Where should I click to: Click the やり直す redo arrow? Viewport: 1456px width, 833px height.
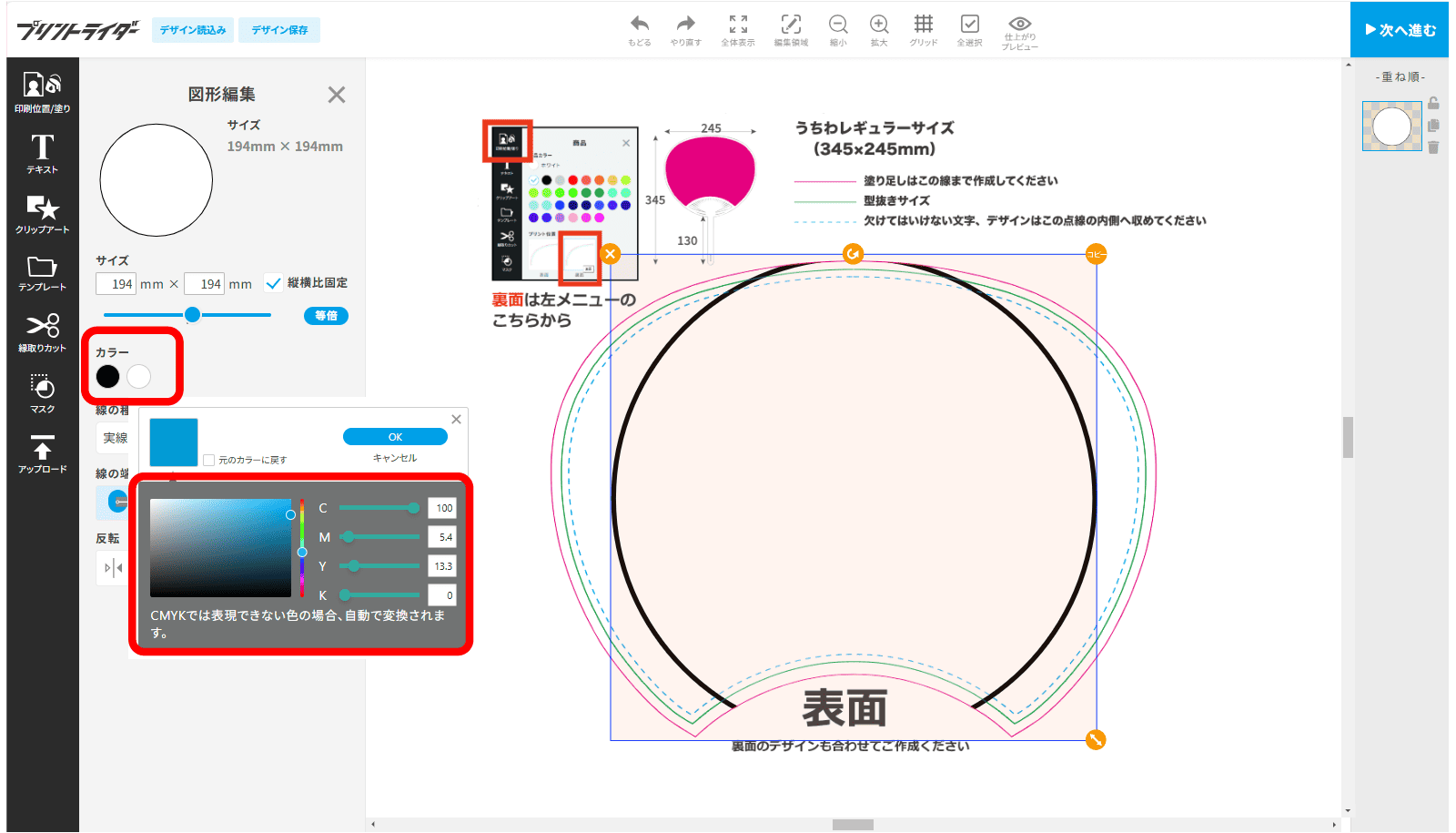[x=685, y=30]
